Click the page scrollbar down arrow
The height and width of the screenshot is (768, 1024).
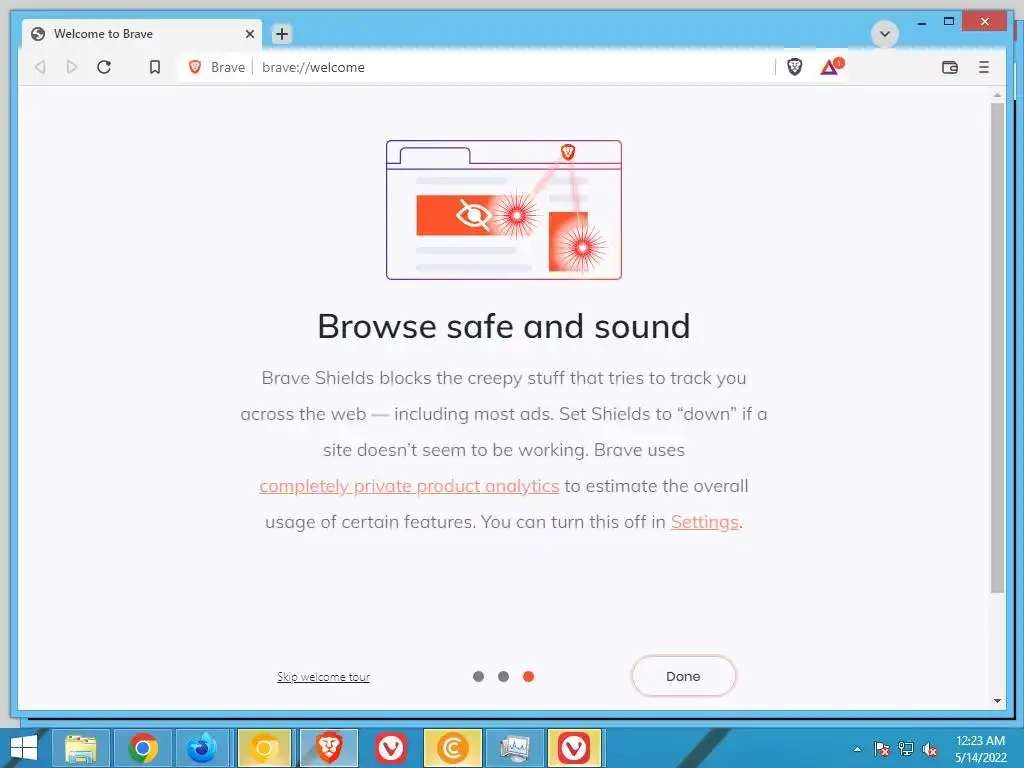coord(997,701)
